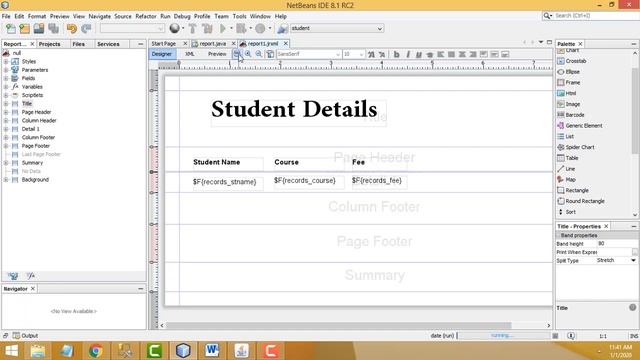Toggle align text left
640x360 pixels.
click(440, 54)
